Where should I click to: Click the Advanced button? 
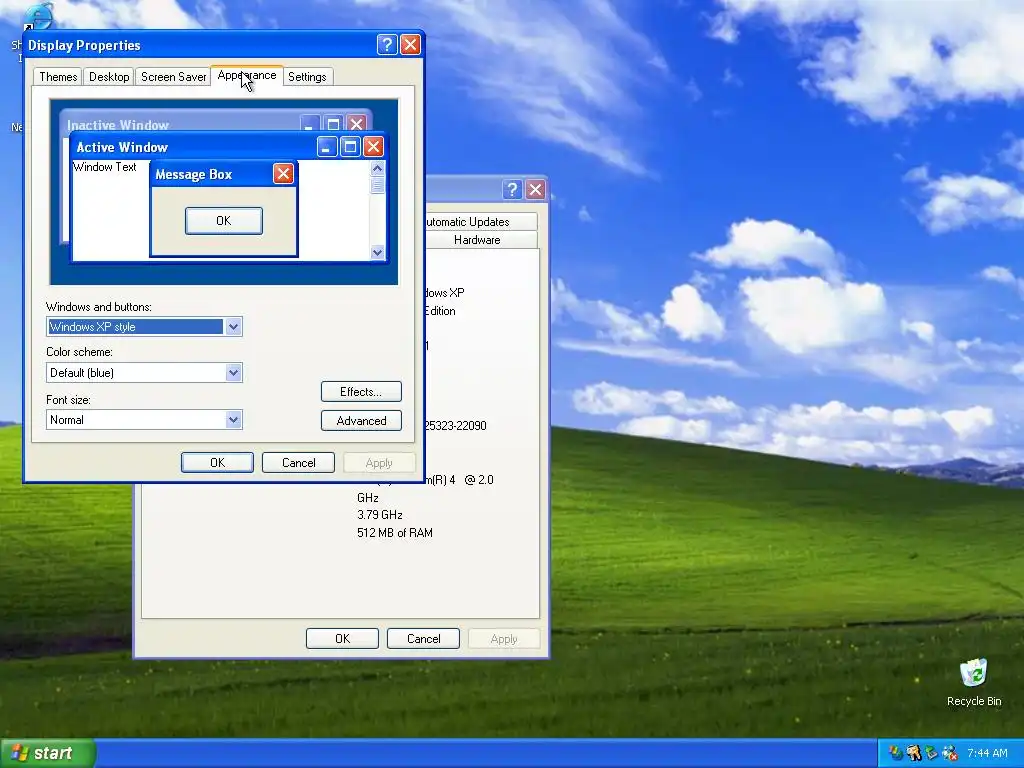click(361, 421)
